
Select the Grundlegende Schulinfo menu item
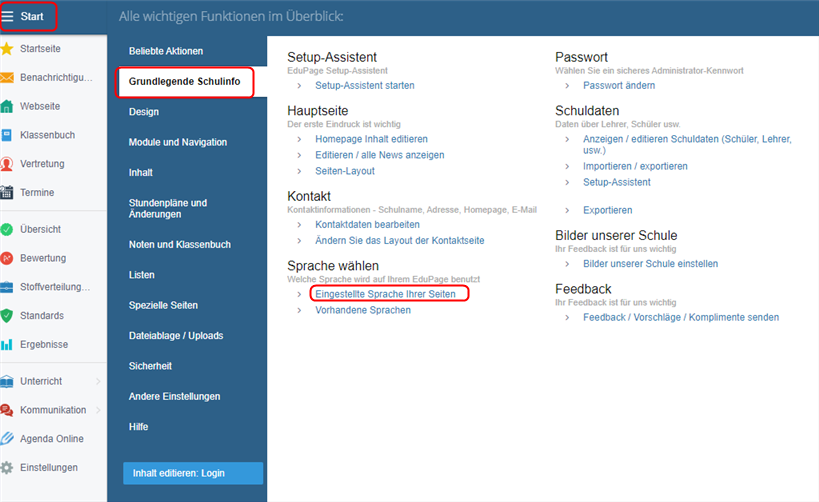pos(184,81)
